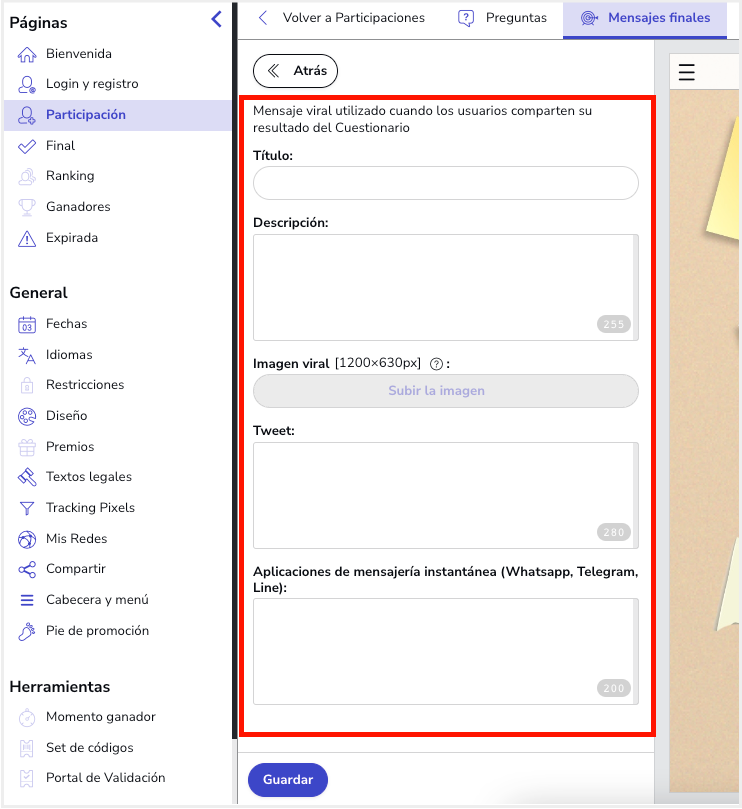Image resolution: width=742 pixels, height=809 pixels.
Task: Collapse the Páginas sidebar with chevron
Action: point(216,19)
